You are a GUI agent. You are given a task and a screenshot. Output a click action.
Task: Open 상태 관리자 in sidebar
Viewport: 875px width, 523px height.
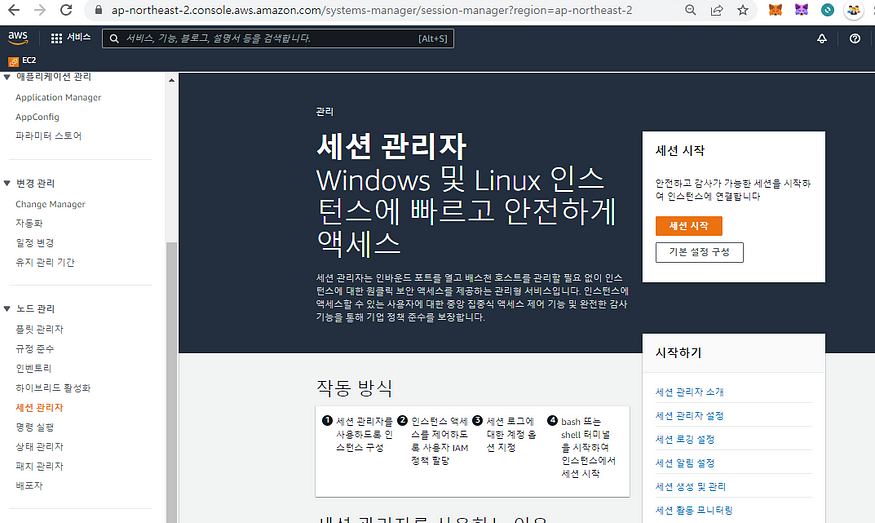[x=40, y=447]
